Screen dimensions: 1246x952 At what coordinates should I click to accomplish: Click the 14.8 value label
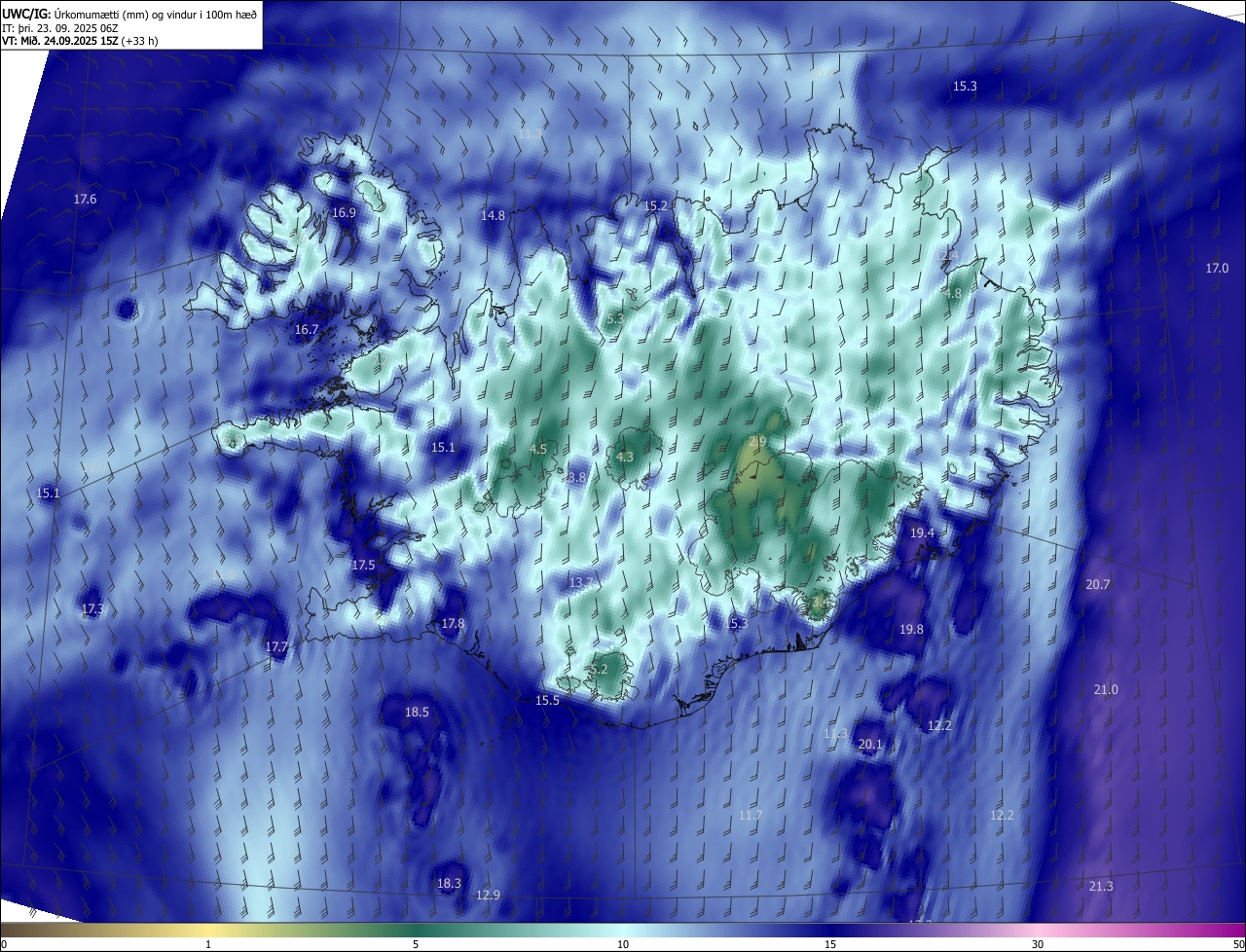[x=493, y=215]
